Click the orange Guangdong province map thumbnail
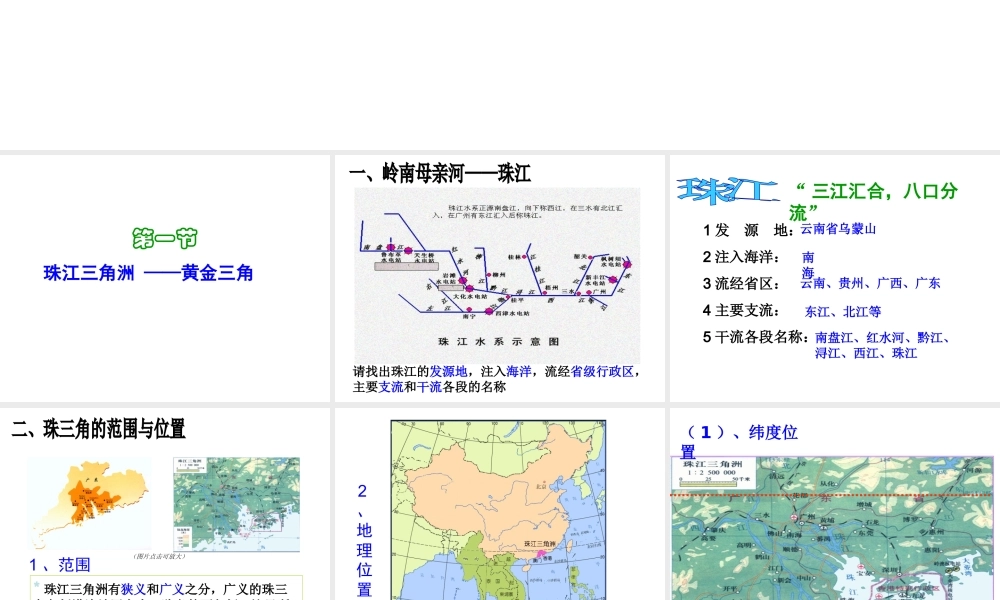This screenshot has width=1000, height=600. [x=90, y=503]
